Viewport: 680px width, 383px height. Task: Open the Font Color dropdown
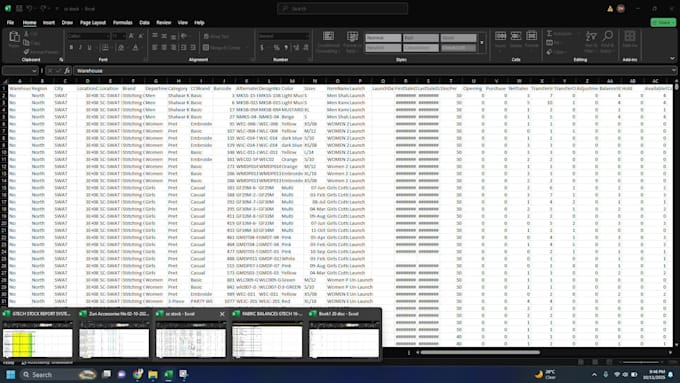142,47
